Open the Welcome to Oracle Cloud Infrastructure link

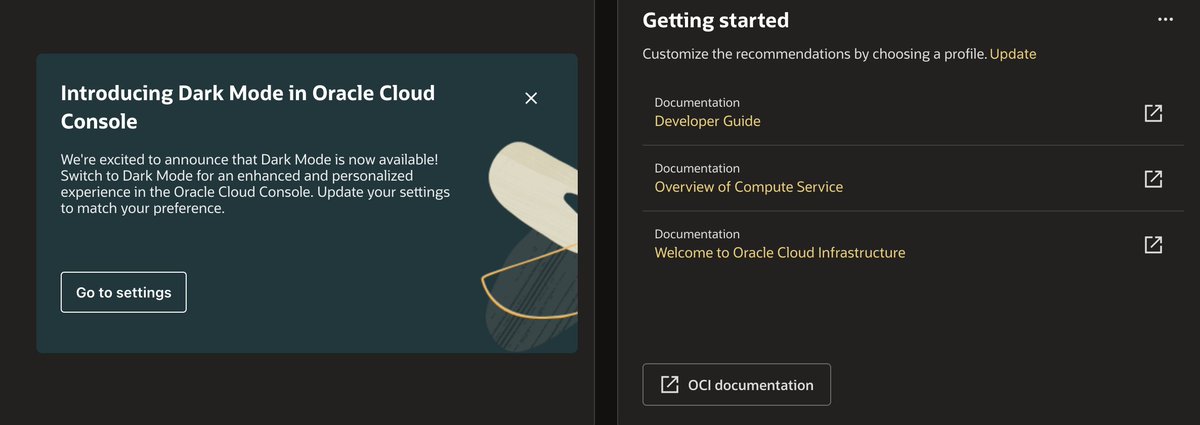779,253
